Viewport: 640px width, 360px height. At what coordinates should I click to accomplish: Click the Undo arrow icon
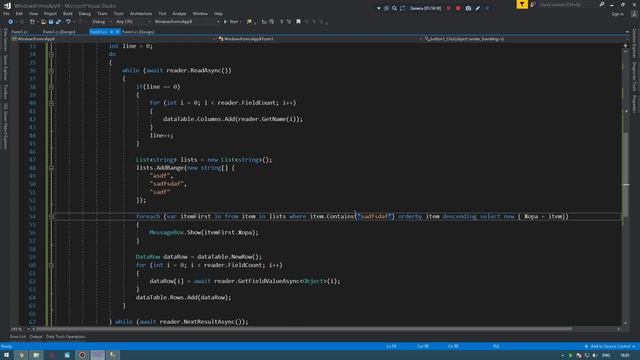68,22
